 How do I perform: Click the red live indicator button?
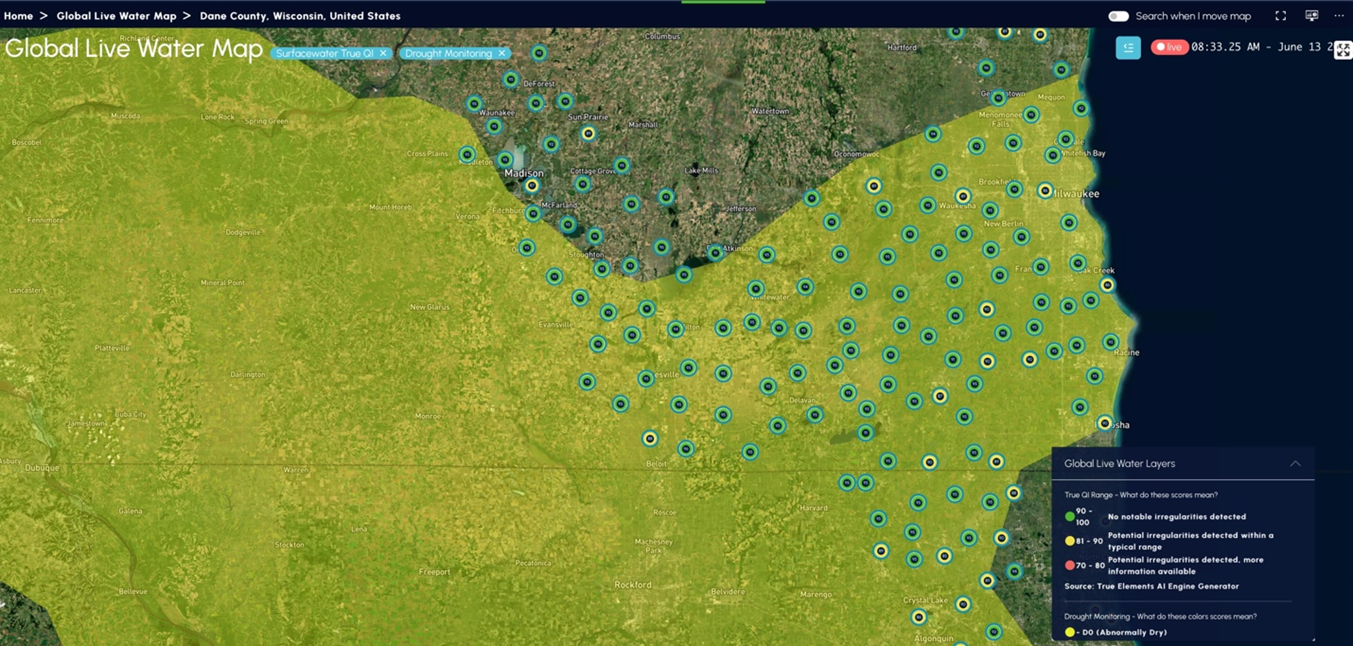pyautogui.click(x=1168, y=47)
